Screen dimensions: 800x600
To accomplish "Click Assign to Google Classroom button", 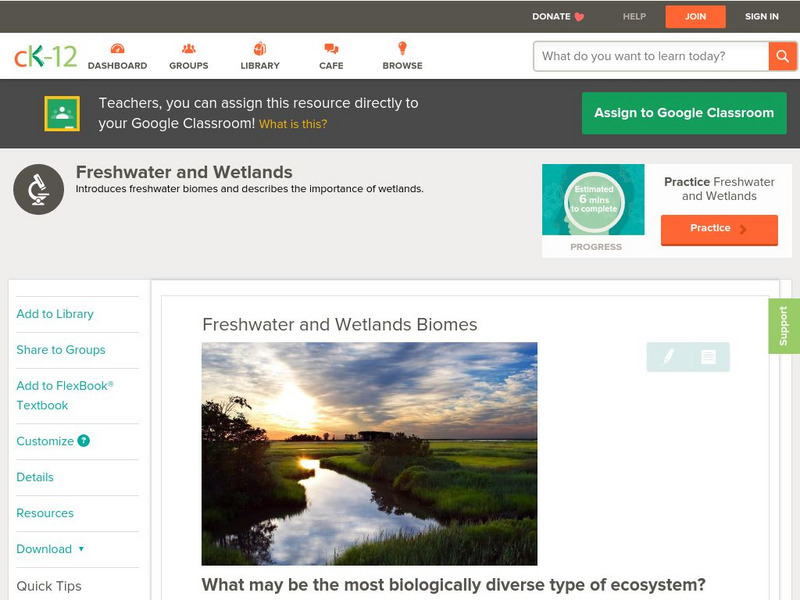I will tap(684, 113).
